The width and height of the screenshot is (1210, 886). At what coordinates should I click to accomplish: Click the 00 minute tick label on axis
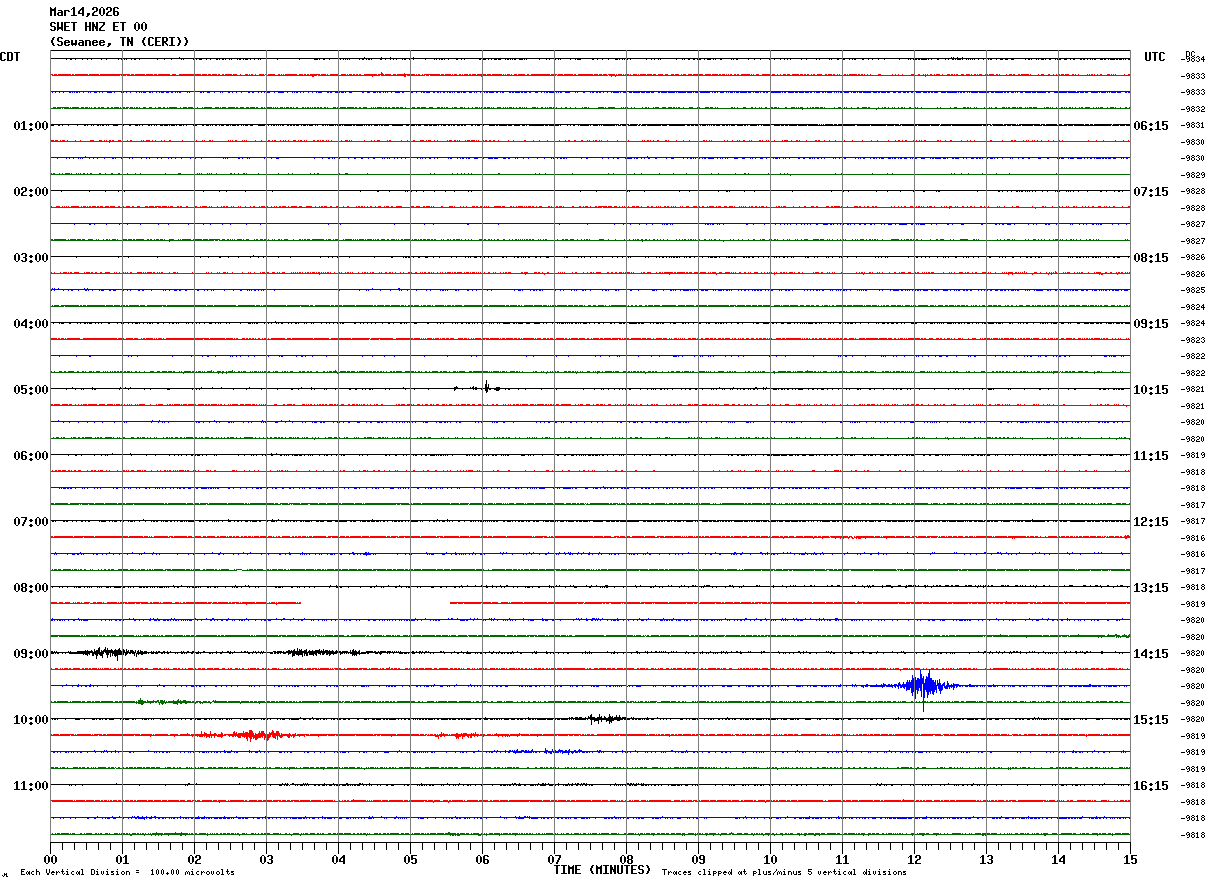pos(51,859)
